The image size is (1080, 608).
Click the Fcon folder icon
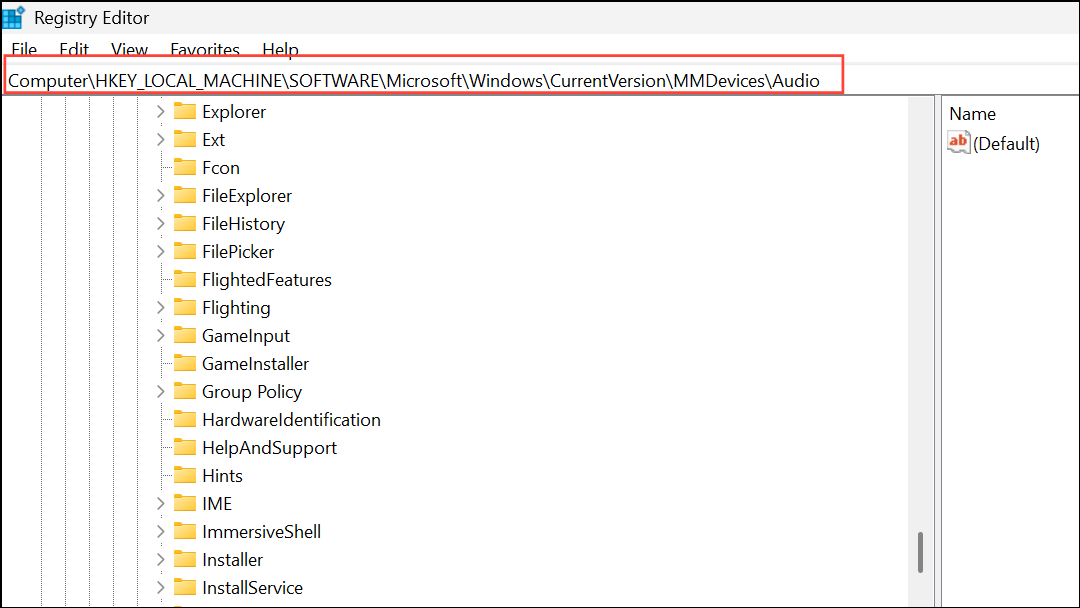tap(185, 167)
